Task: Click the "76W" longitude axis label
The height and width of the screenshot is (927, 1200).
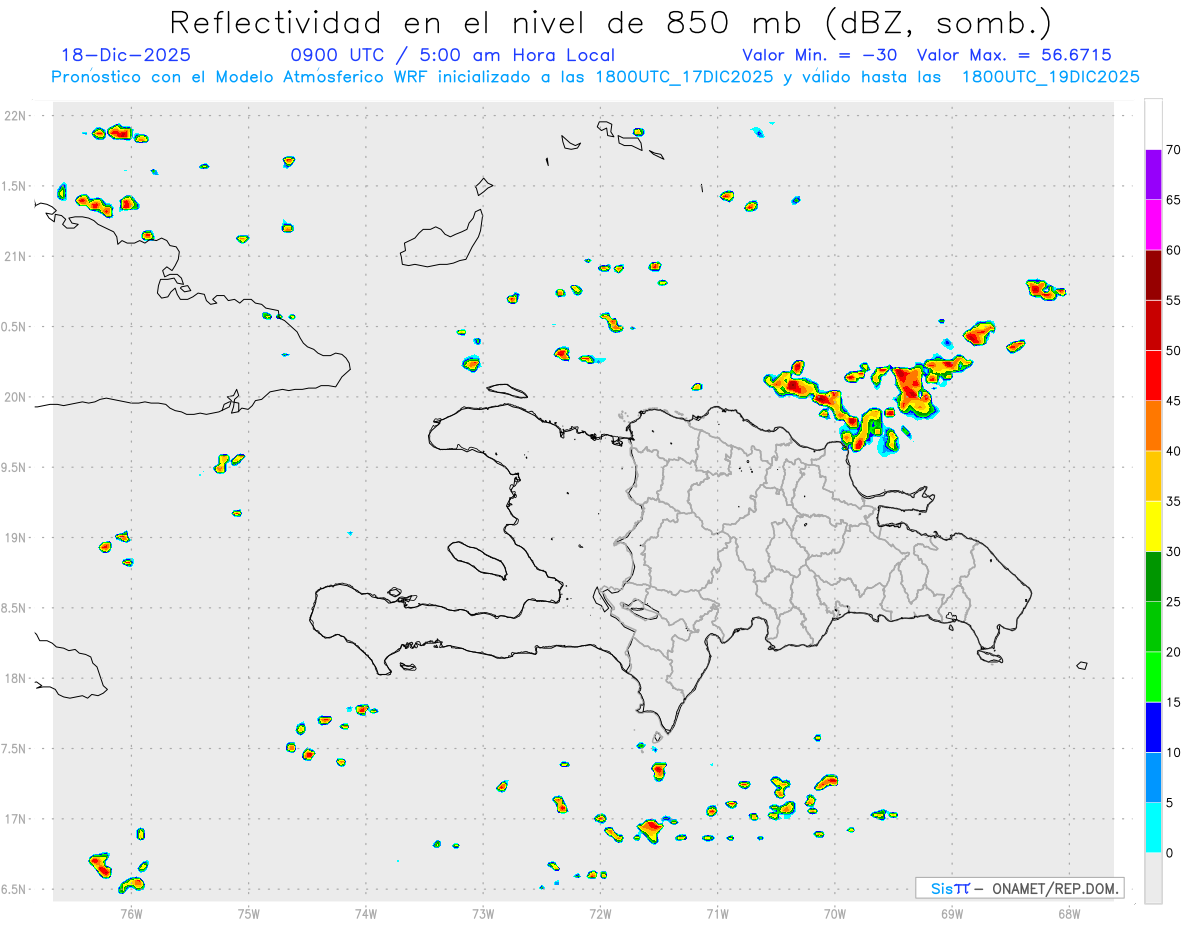Action: (x=131, y=912)
